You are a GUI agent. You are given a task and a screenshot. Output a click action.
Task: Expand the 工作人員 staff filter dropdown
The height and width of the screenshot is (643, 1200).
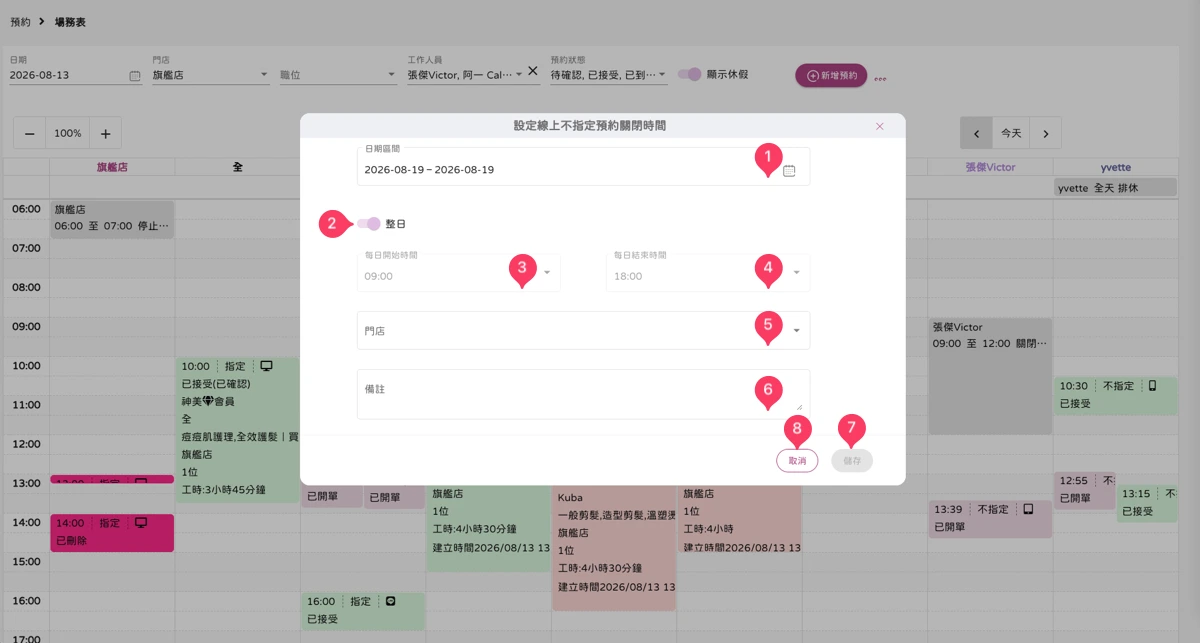(518, 75)
